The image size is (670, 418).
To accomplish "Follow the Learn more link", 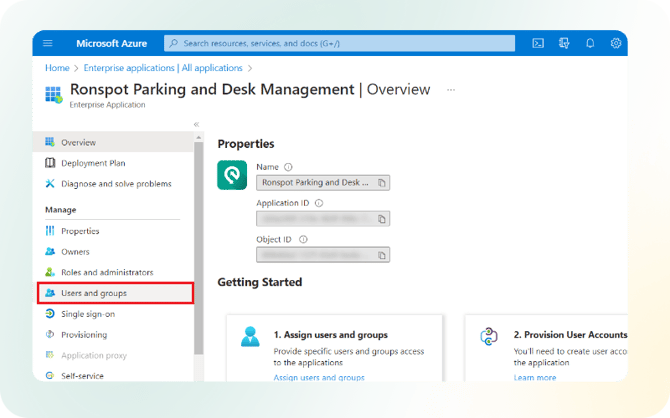I will [535, 377].
